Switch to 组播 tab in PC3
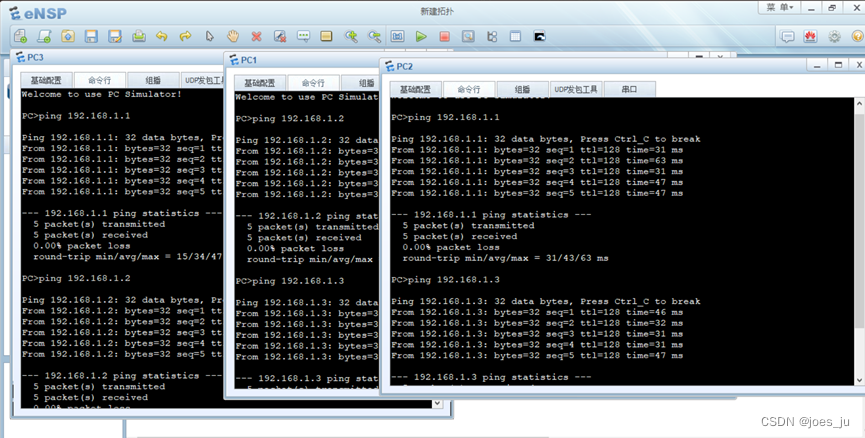865x438 pixels. 153,80
